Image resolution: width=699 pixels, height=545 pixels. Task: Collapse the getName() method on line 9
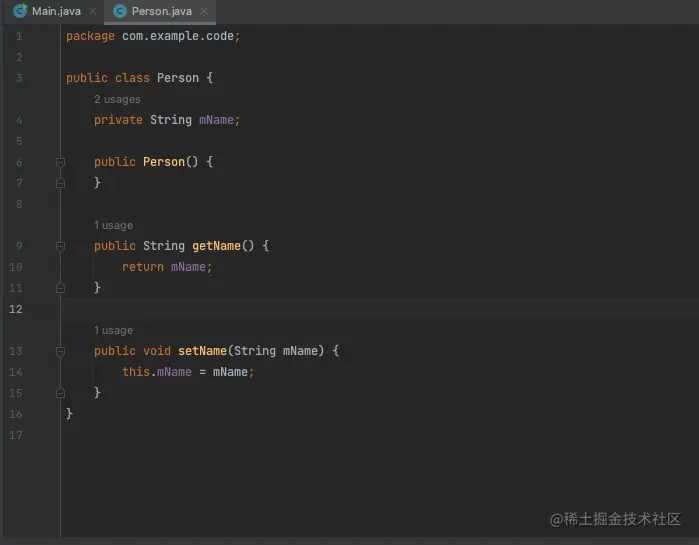coord(61,246)
